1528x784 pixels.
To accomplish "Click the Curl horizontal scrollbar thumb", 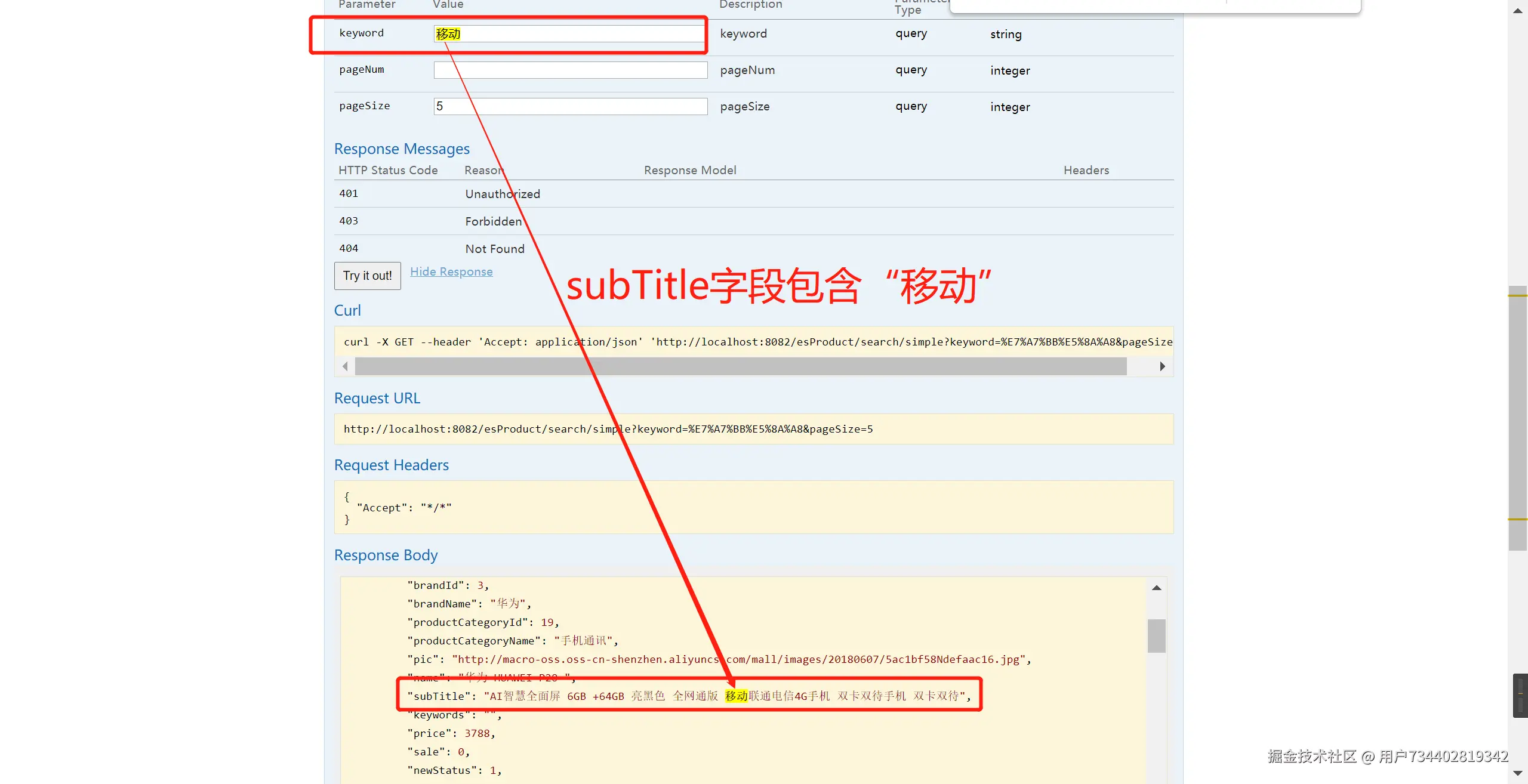I will (x=740, y=366).
